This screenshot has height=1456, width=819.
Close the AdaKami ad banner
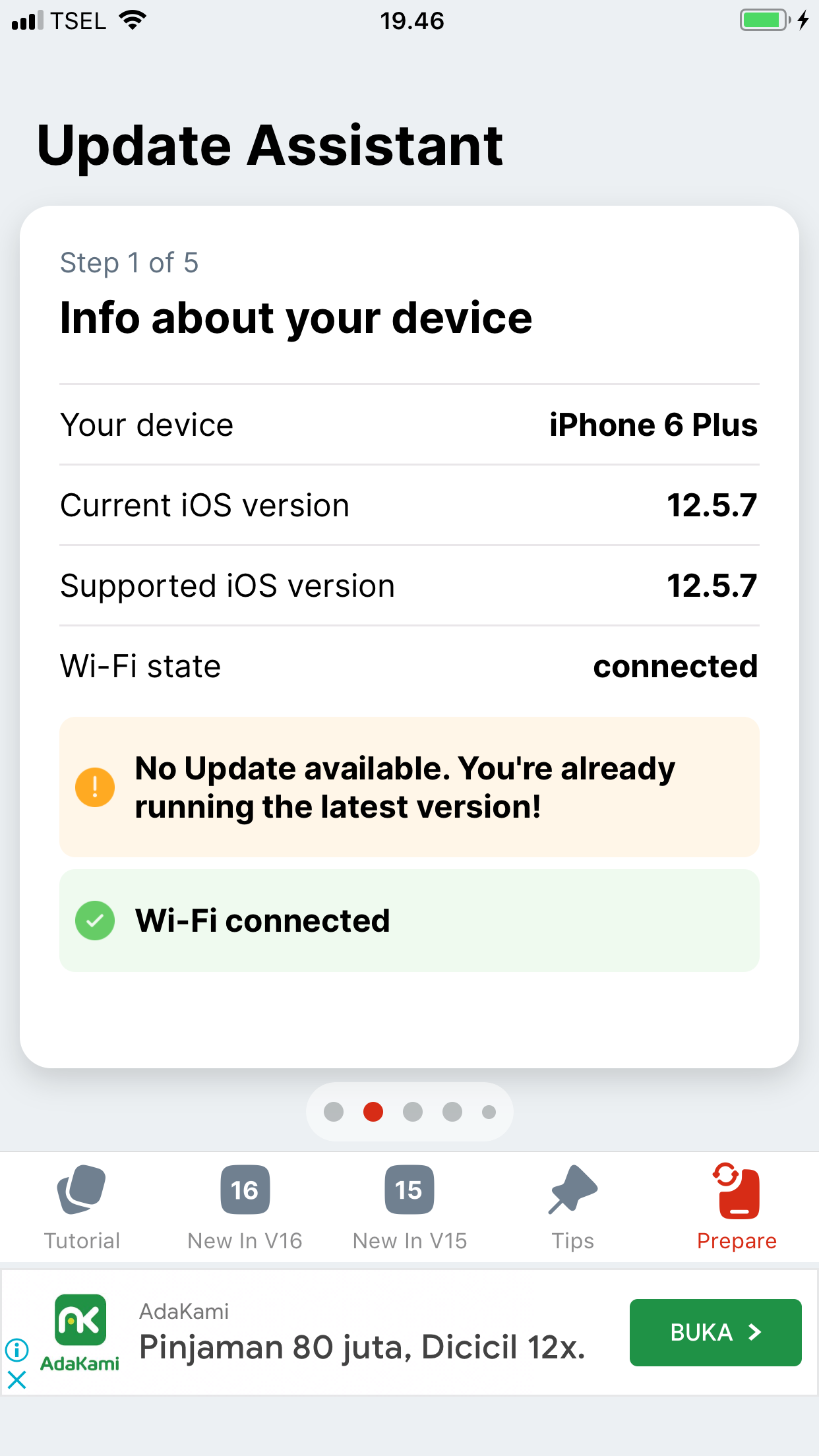[x=16, y=1380]
